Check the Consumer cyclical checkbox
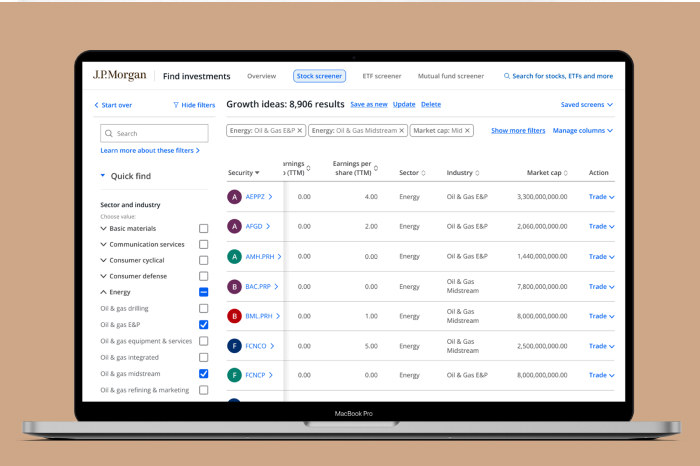Viewport: 700px width, 466px height. 204,260
